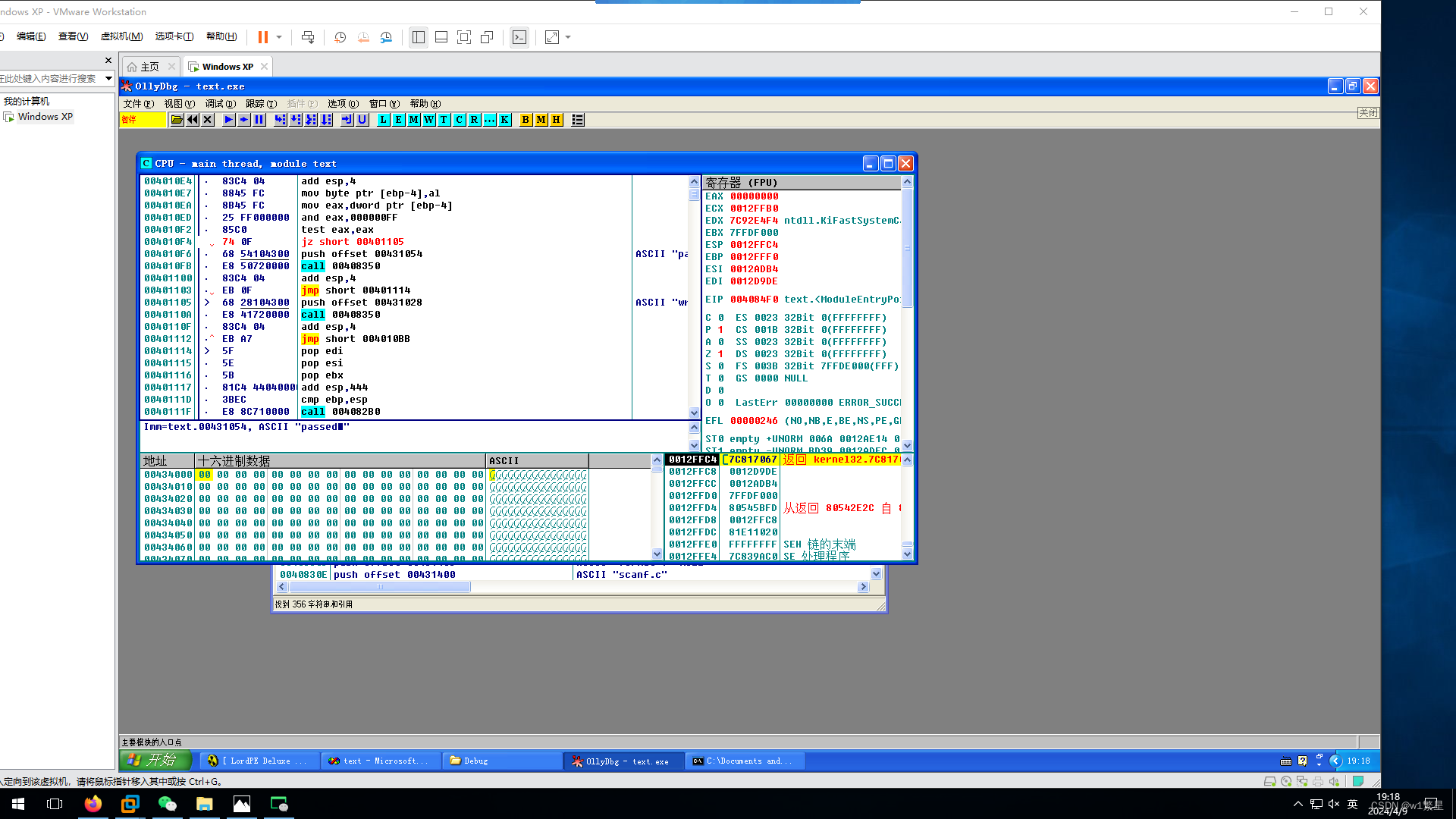1456x819 pixels.
Task: Click VMware take snapshot icon
Action: [x=340, y=37]
